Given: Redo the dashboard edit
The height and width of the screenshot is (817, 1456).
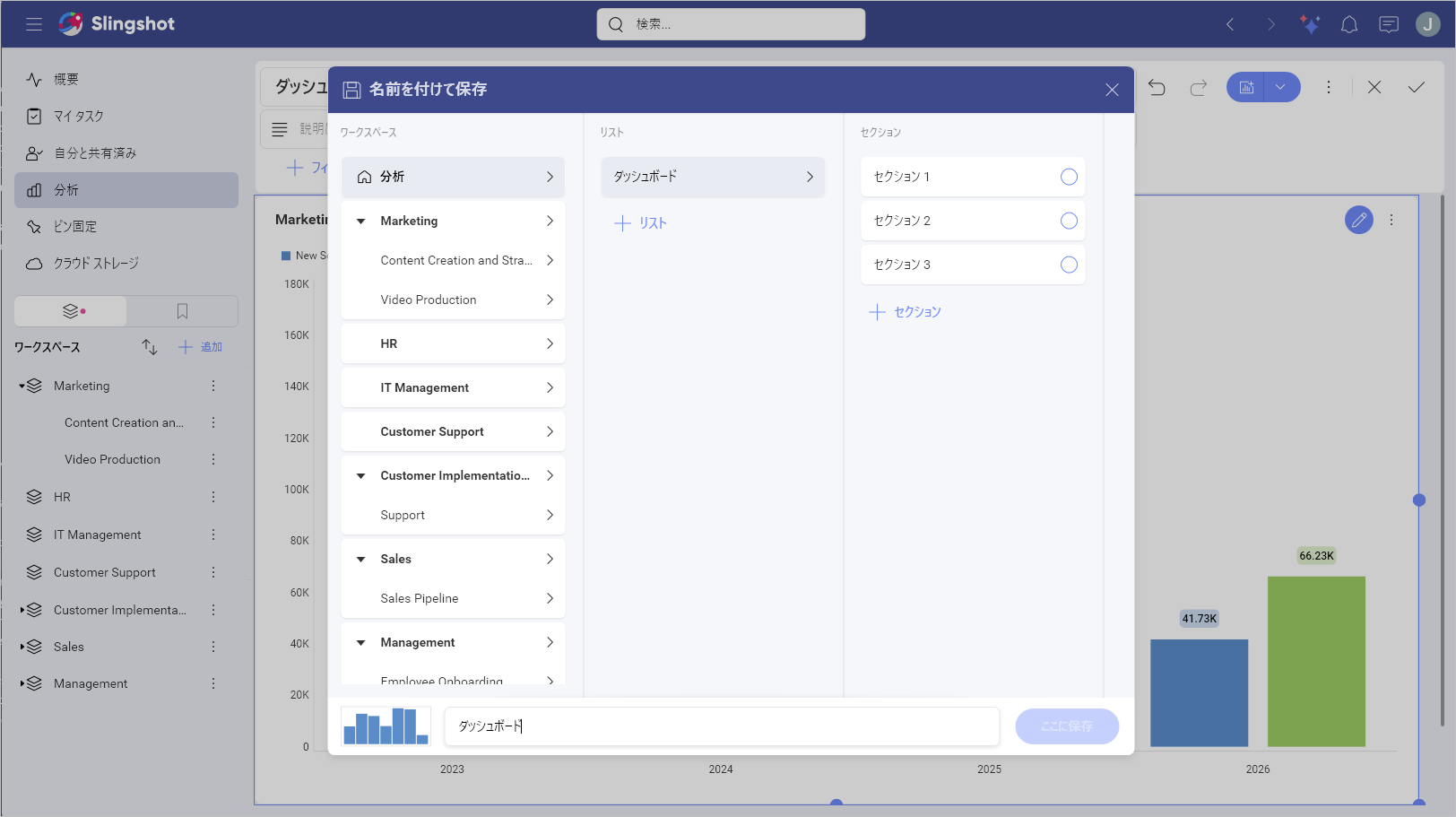Looking at the screenshot, I should click(1198, 87).
